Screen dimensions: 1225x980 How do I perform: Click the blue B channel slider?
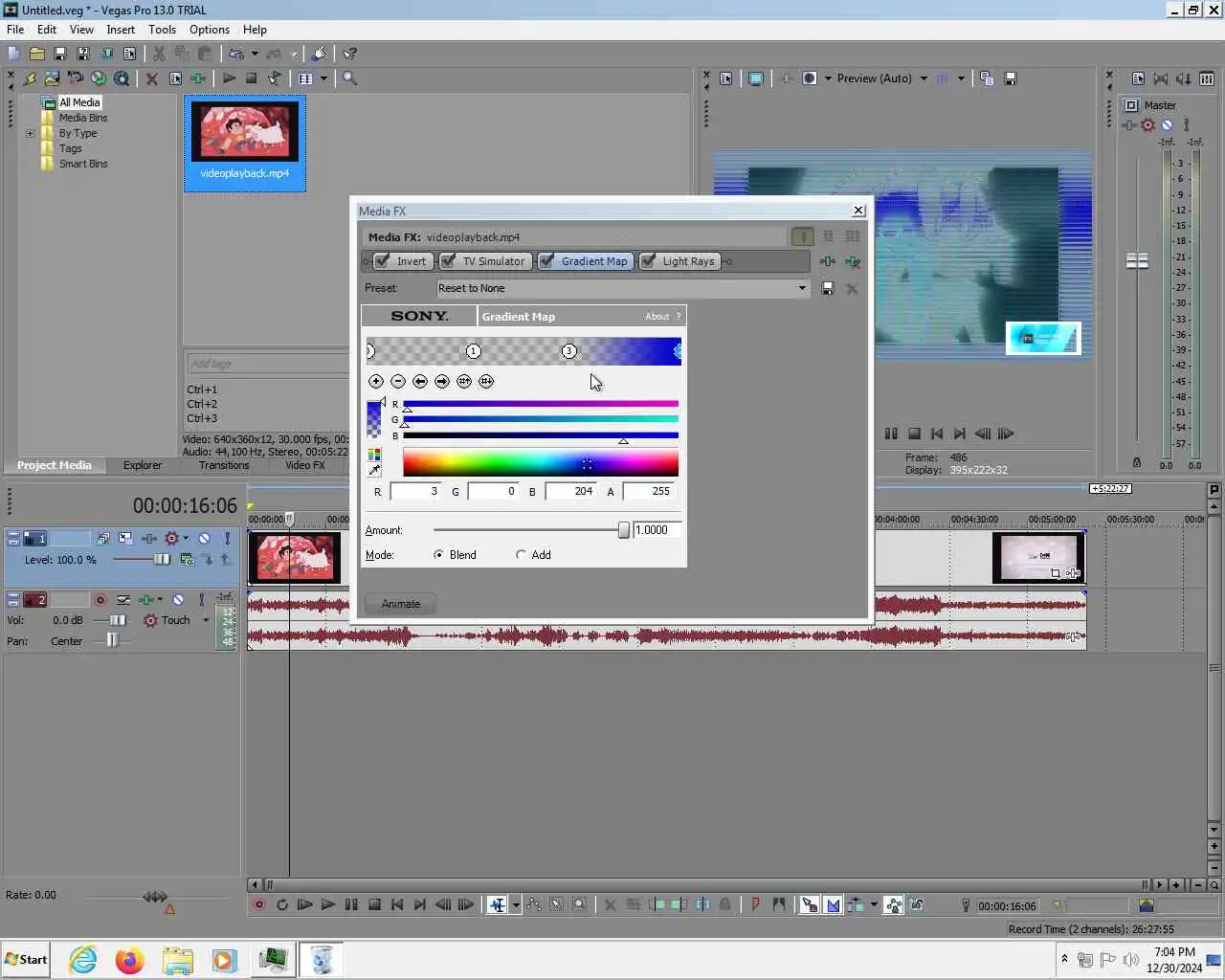541,435
